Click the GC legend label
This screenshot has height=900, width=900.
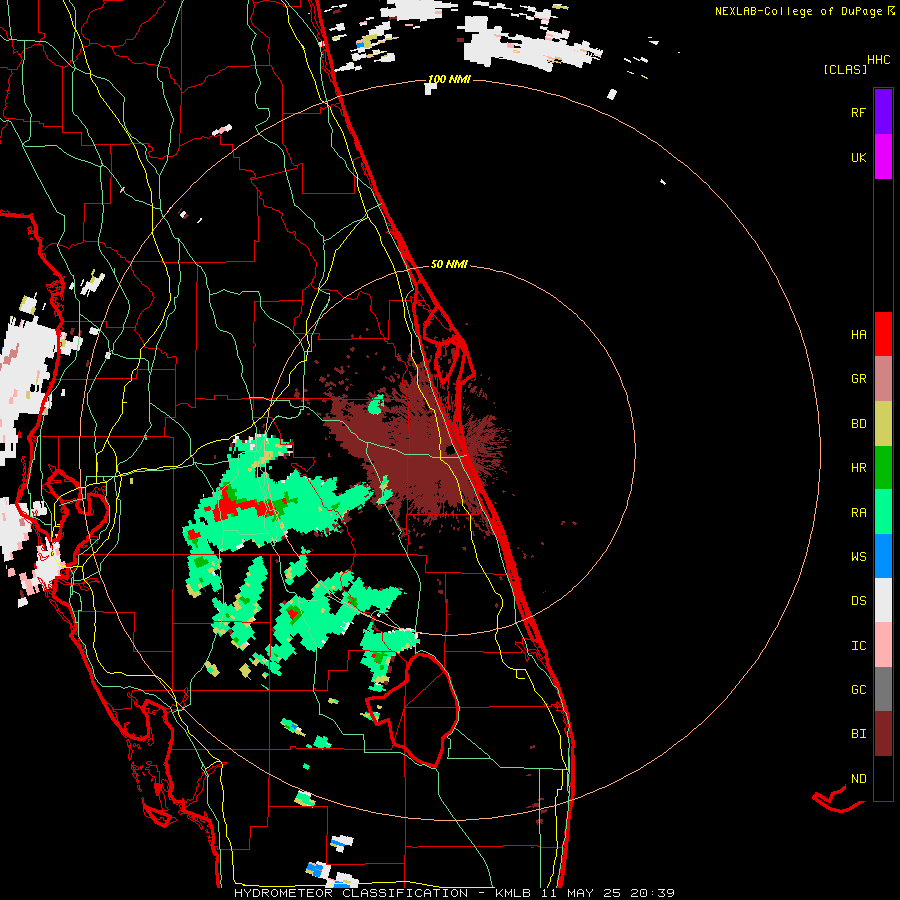pyautogui.click(x=858, y=690)
